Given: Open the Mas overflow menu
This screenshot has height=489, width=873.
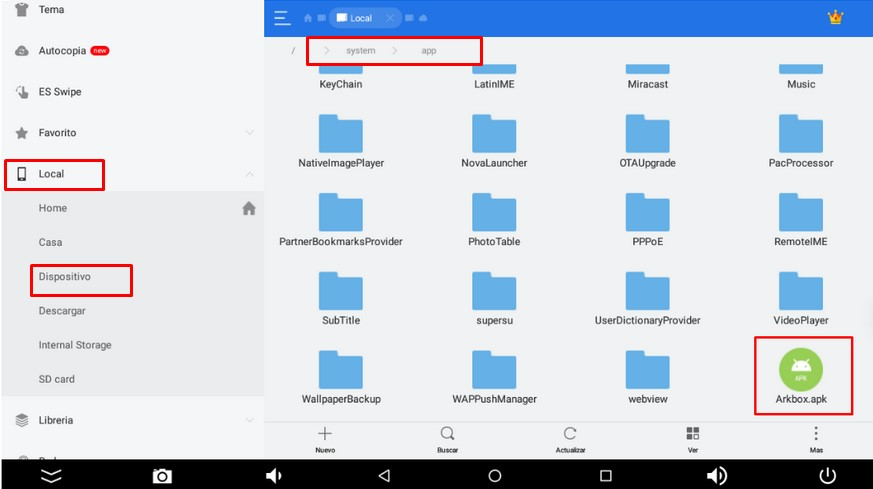Looking at the screenshot, I should coord(816,434).
